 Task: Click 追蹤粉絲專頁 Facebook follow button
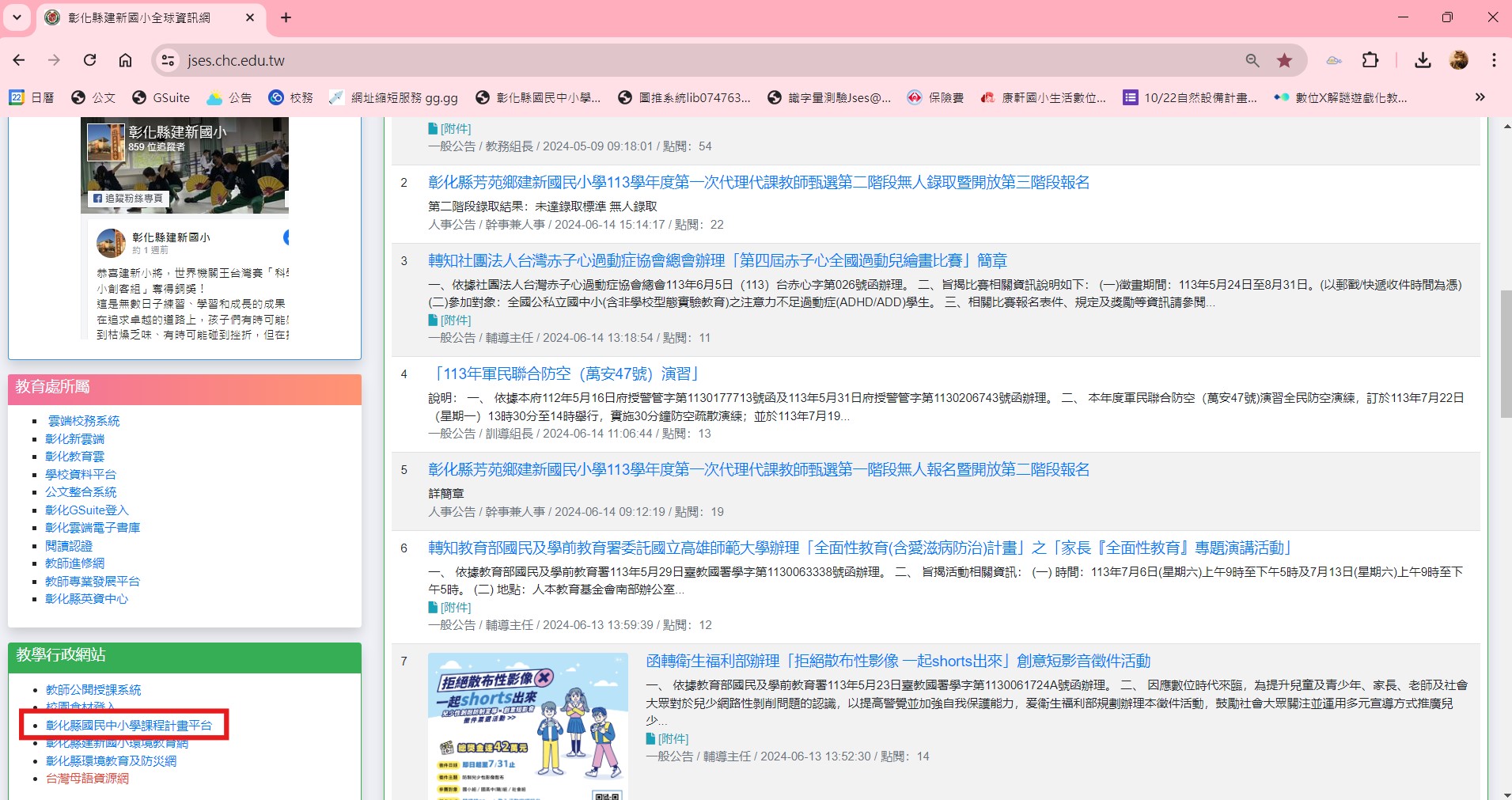(x=127, y=199)
